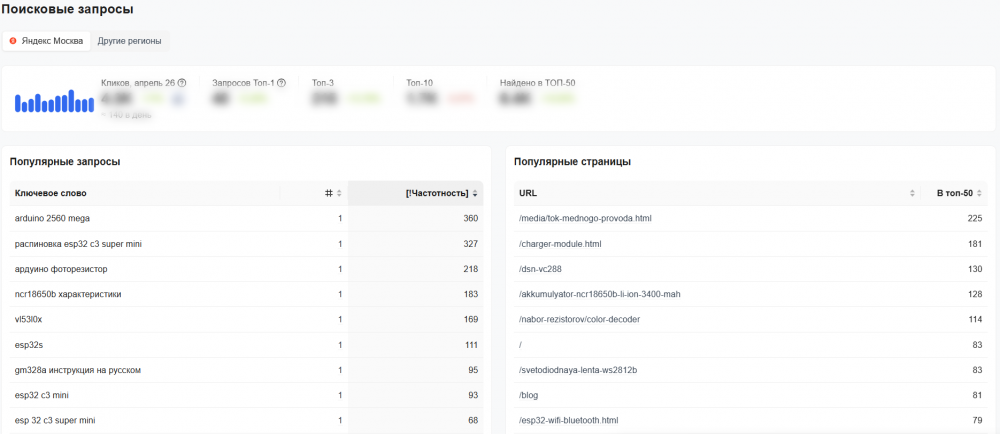Select keyword vl53l0x

click(28, 319)
